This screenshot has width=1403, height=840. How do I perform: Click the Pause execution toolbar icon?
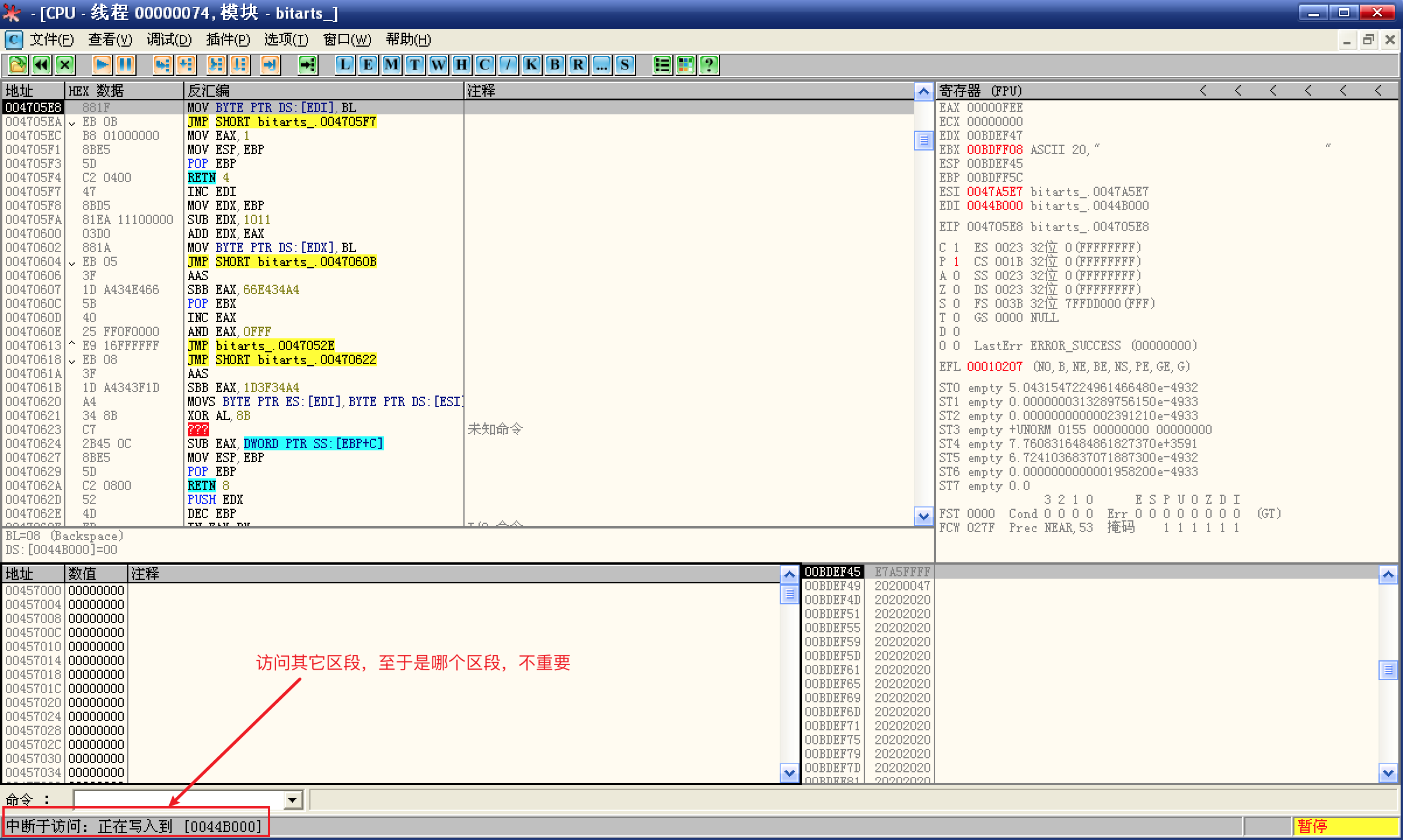(x=125, y=65)
